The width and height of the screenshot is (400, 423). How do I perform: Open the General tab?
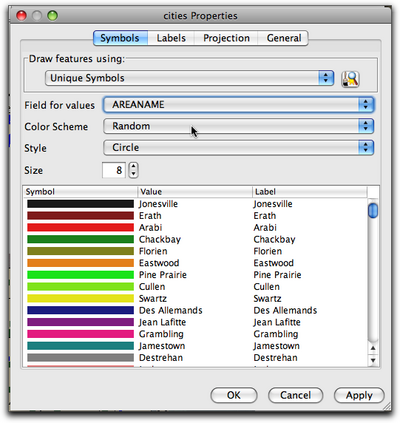283,38
